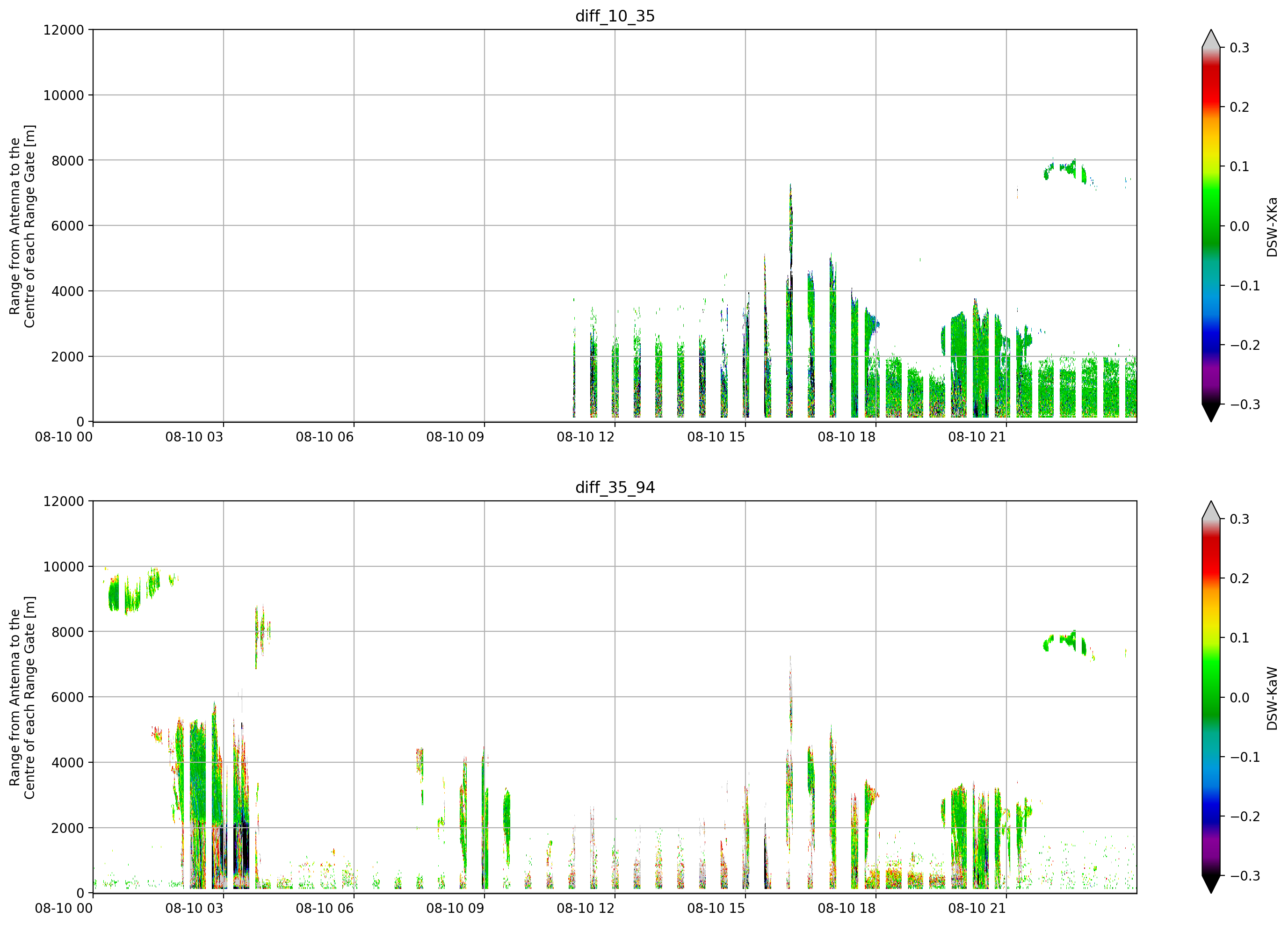1288x925 pixels.
Task: Click the top plot's 6000 y-axis label
Action: [x=67, y=226]
